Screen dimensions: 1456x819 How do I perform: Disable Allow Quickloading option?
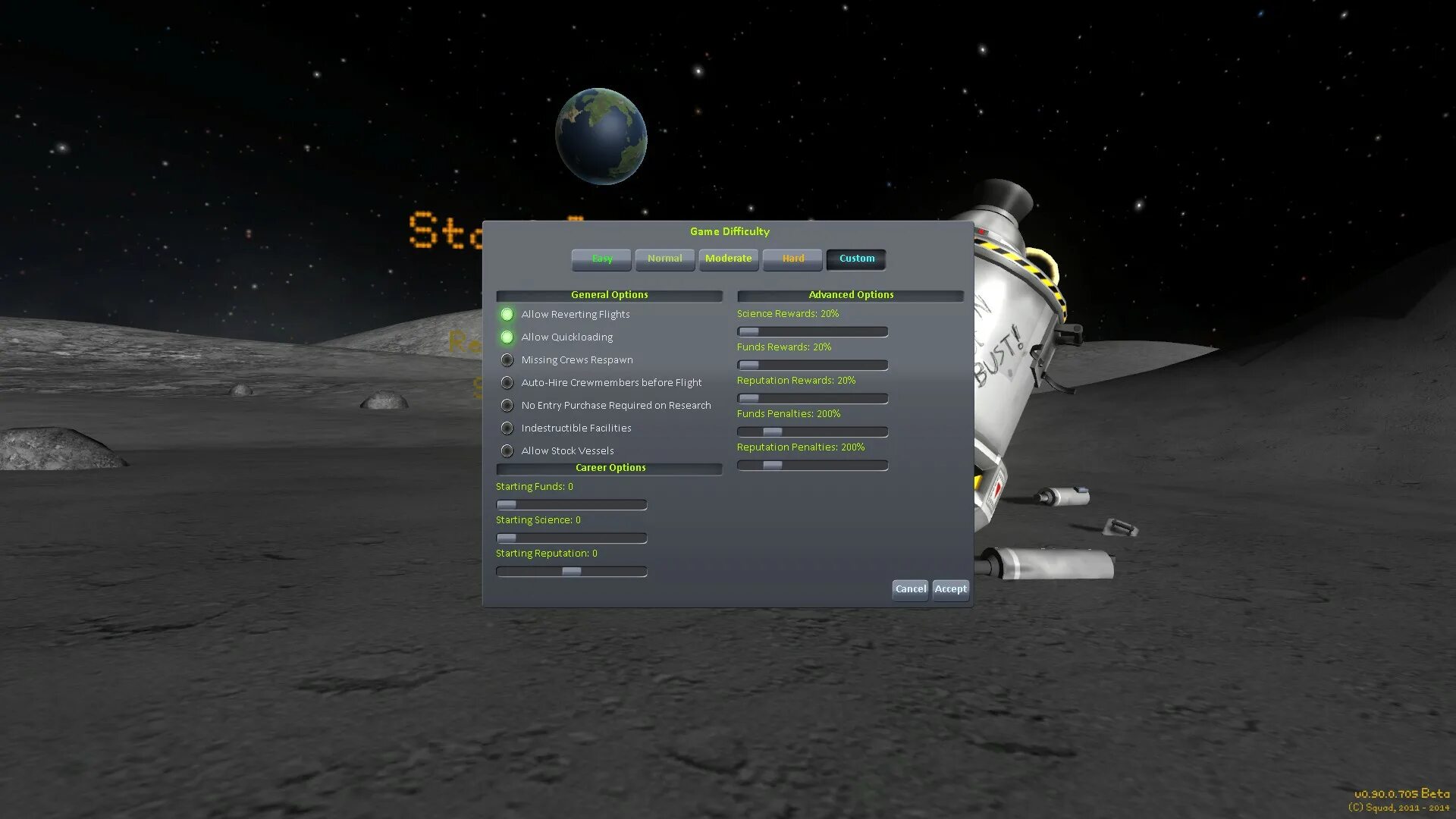[x=507, y=337]
